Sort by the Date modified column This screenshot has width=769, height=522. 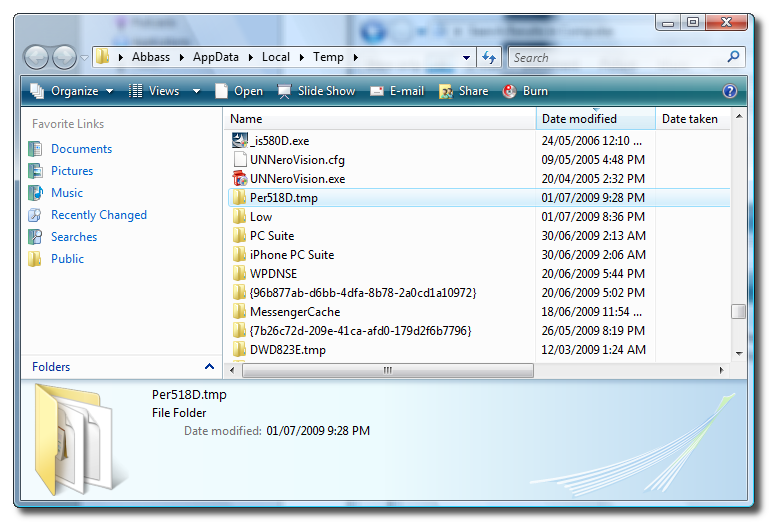pyautogui.click(x=579, y=119)
